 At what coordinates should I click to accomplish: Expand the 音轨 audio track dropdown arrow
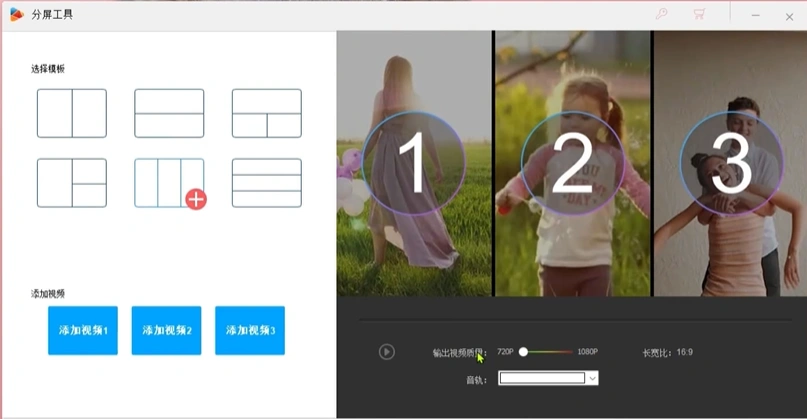(593, 378)
